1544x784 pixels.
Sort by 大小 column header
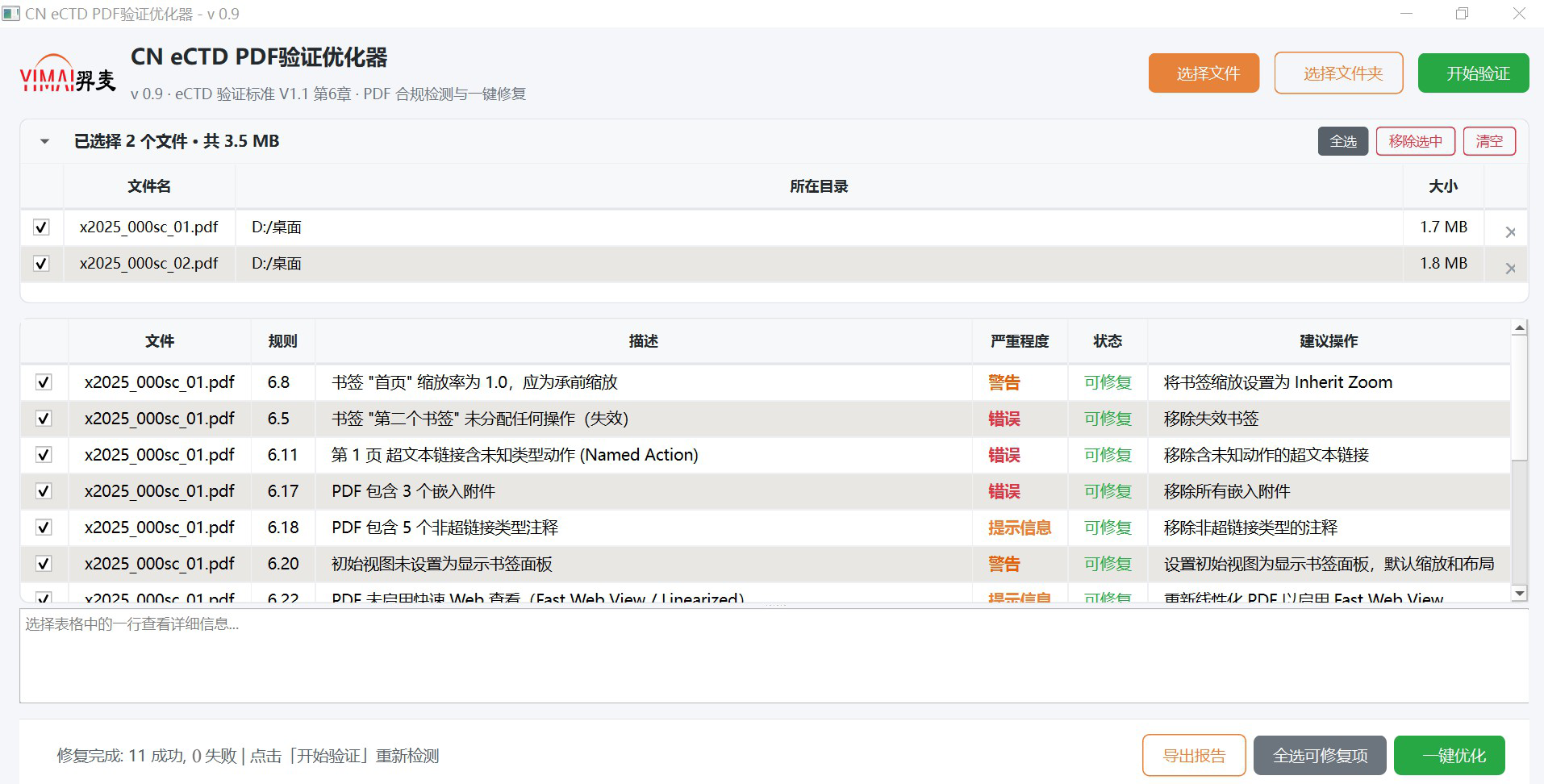[x=1443, y=186]
